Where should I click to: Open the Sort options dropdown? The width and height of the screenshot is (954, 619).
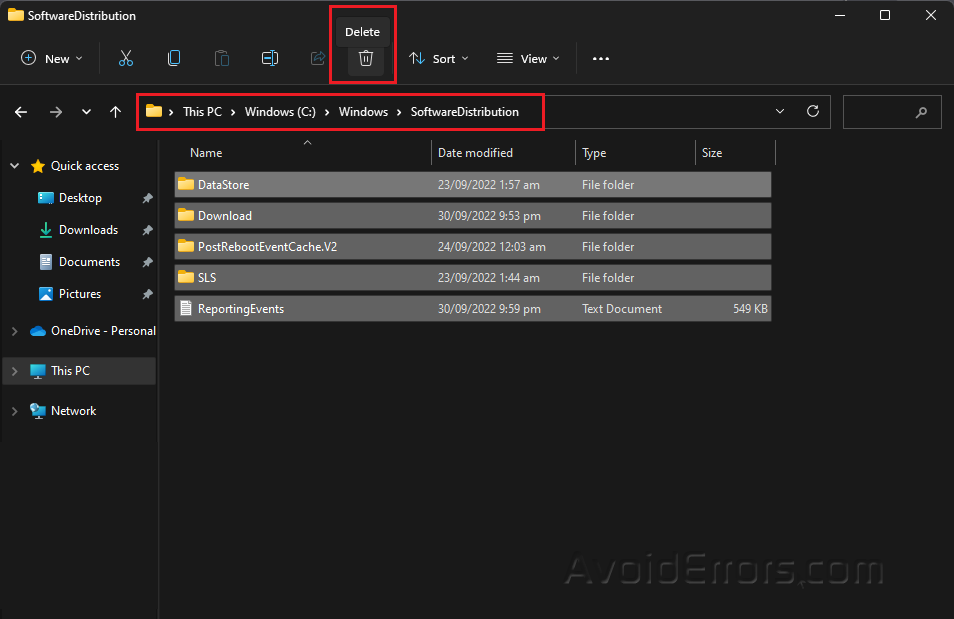coord(439,59)
